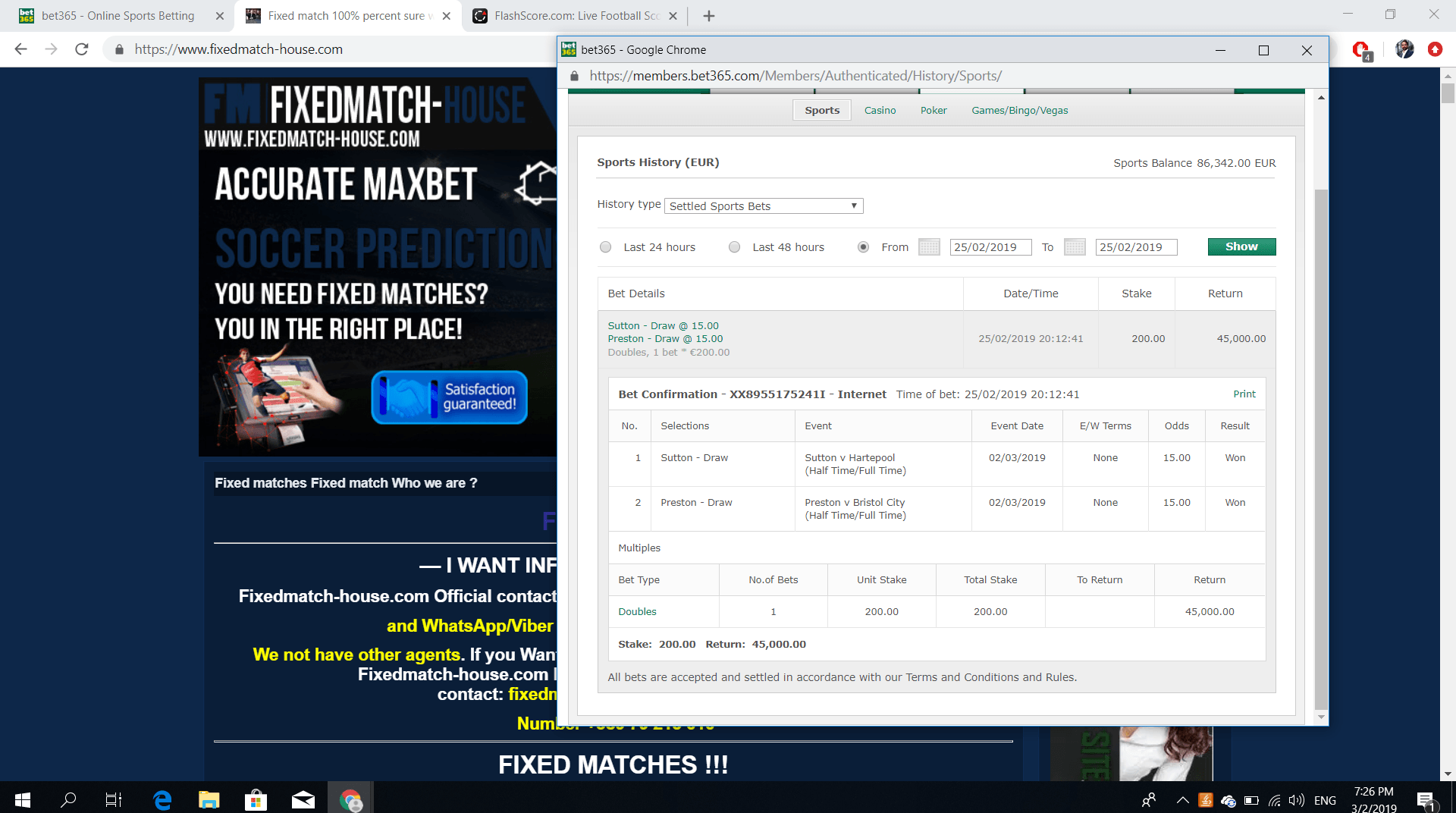Click the taskbar clock 7:26 PM

1373,792
